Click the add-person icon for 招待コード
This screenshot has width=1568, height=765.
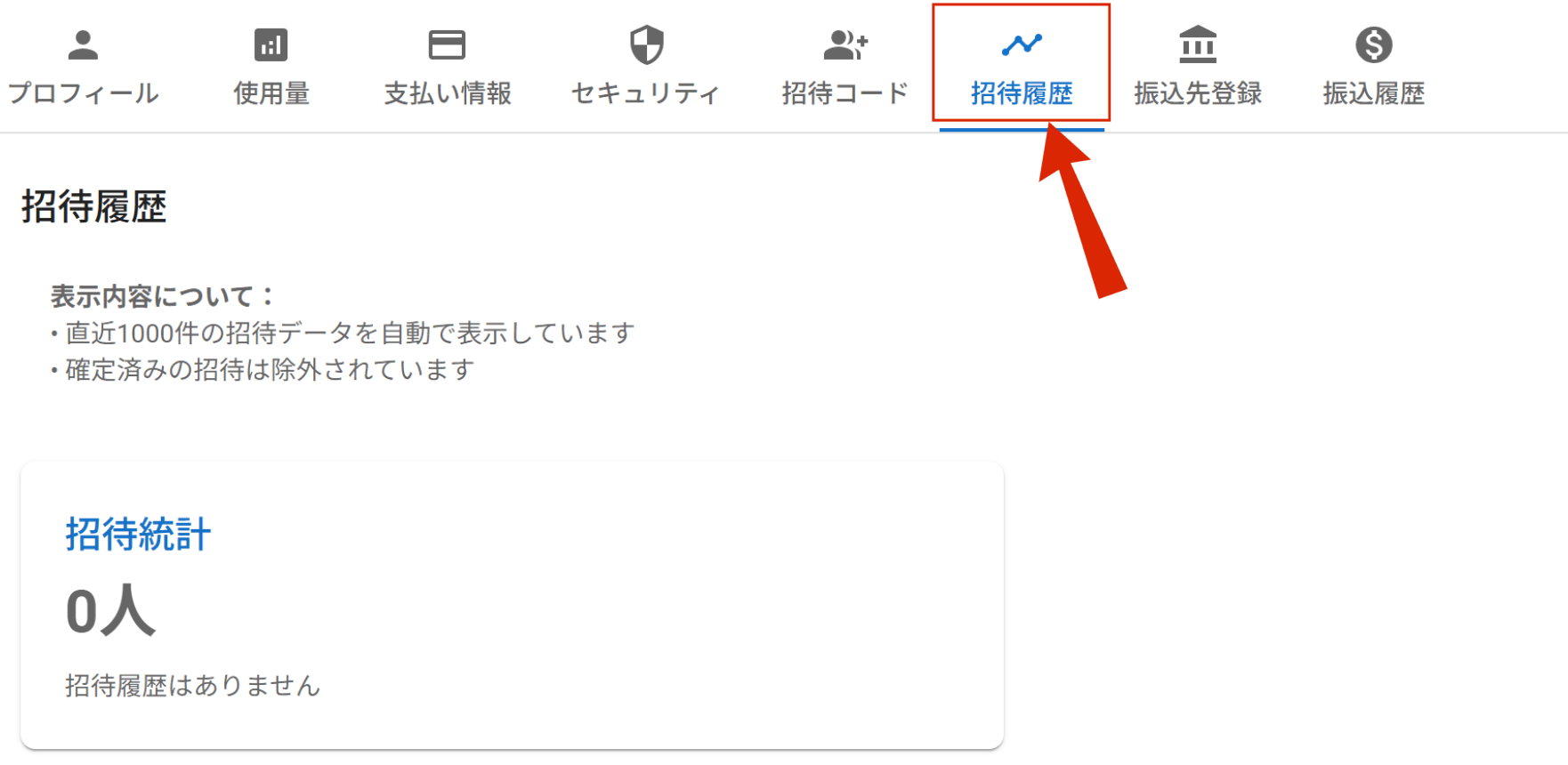click(845, 44)
